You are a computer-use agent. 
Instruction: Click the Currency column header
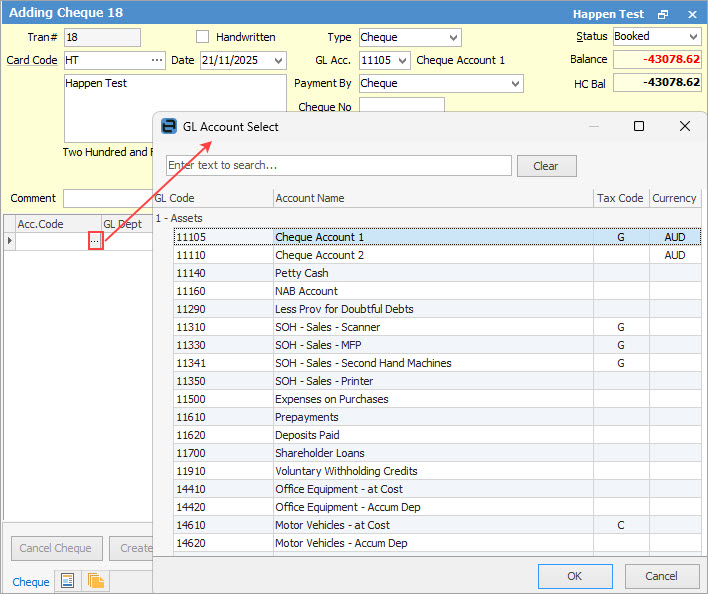675,198
